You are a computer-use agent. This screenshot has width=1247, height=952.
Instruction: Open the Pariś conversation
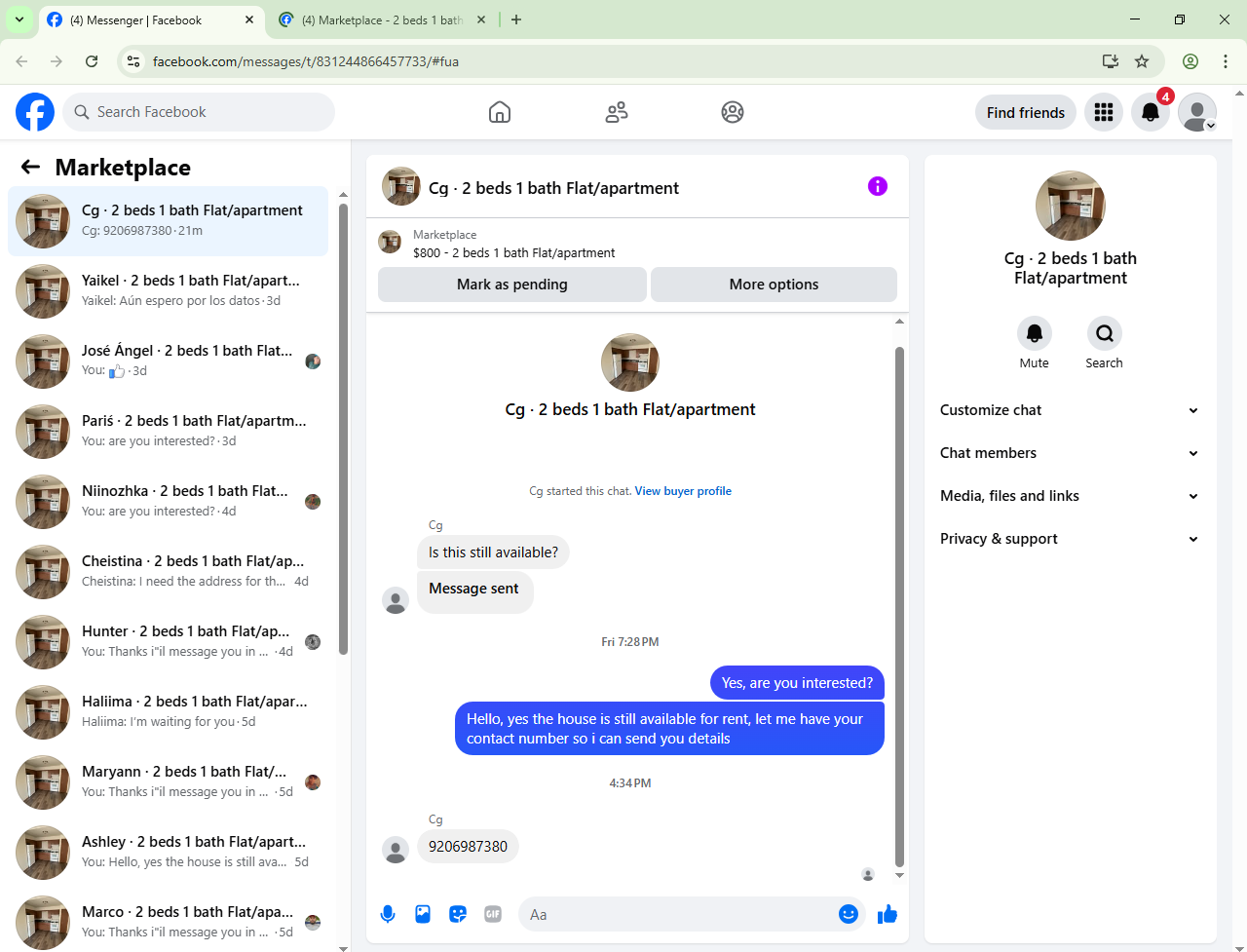coord(168,432)
